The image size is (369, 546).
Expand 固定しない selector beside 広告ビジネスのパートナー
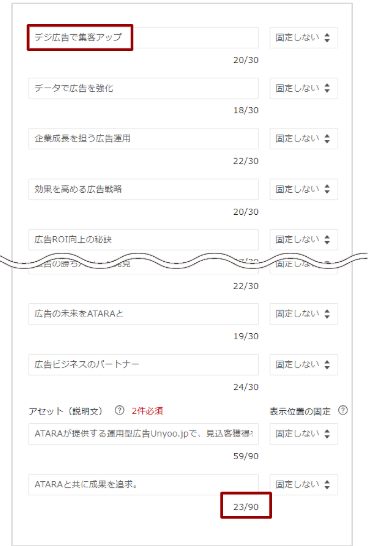[x=304, y=365]
